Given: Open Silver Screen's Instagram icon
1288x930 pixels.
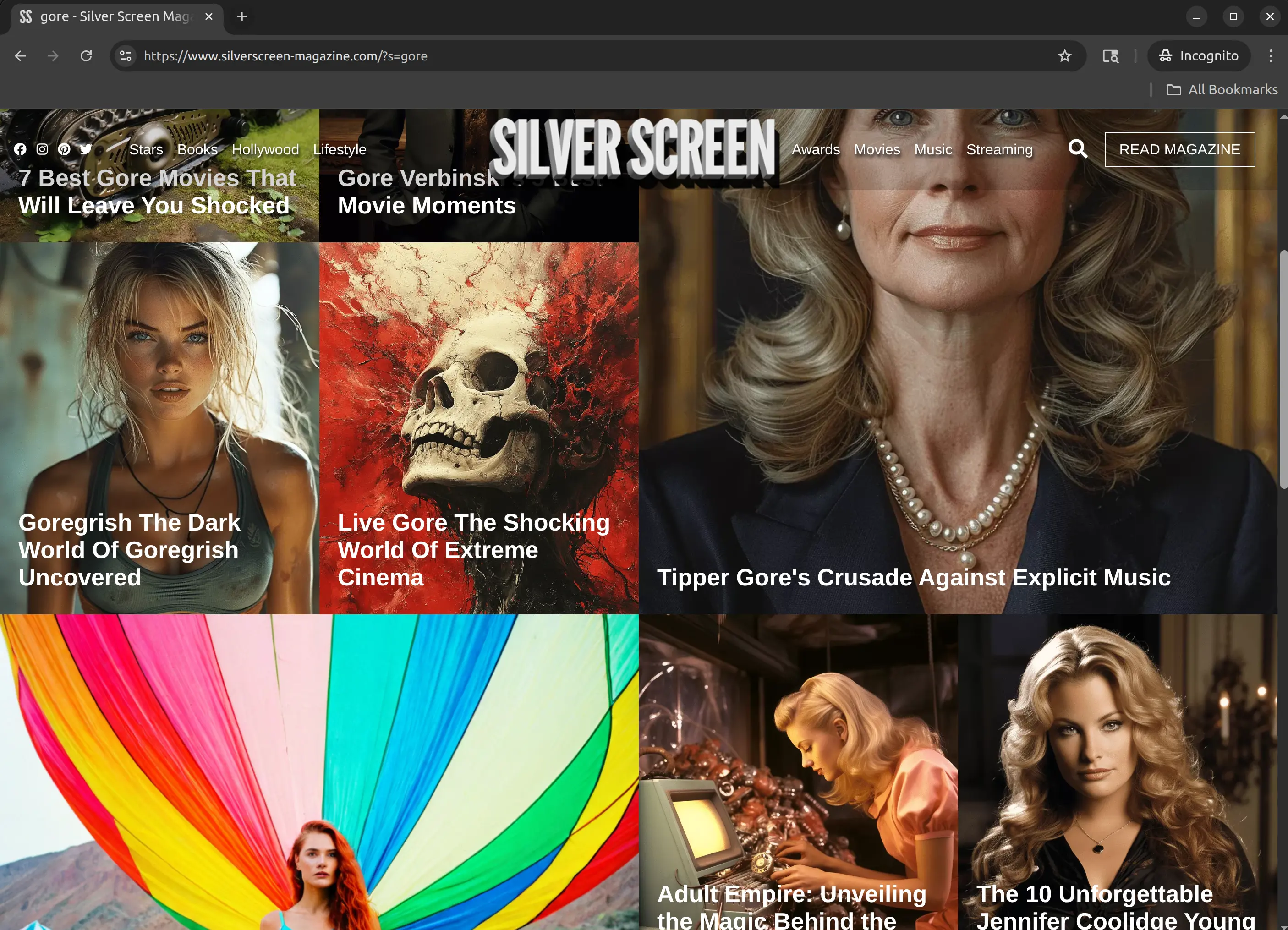Looking at the screenshot, I should 42,149.
